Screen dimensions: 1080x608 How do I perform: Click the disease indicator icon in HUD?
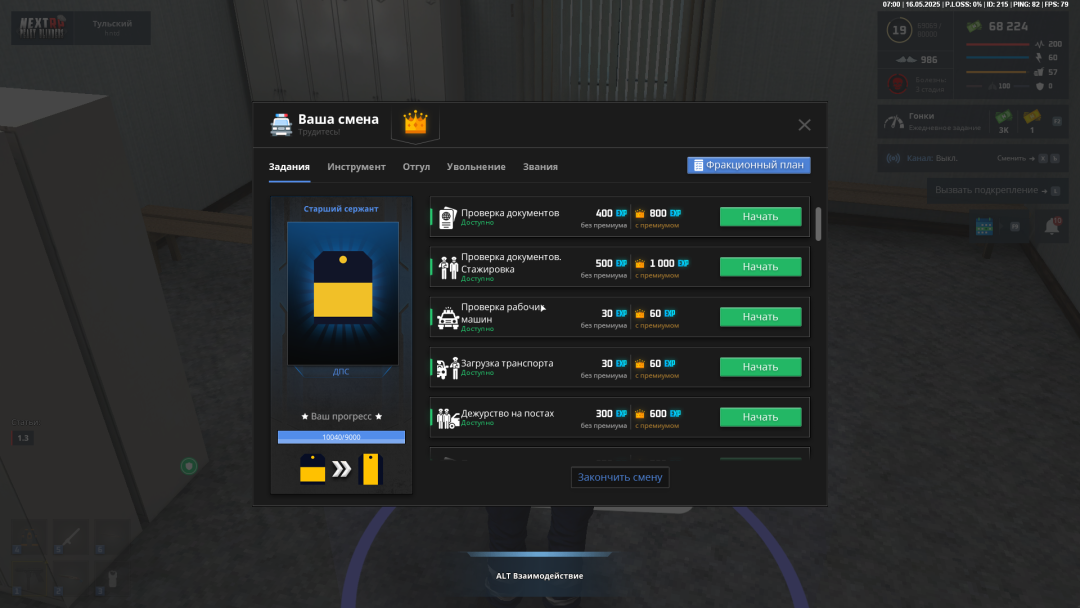pos(897,84)
